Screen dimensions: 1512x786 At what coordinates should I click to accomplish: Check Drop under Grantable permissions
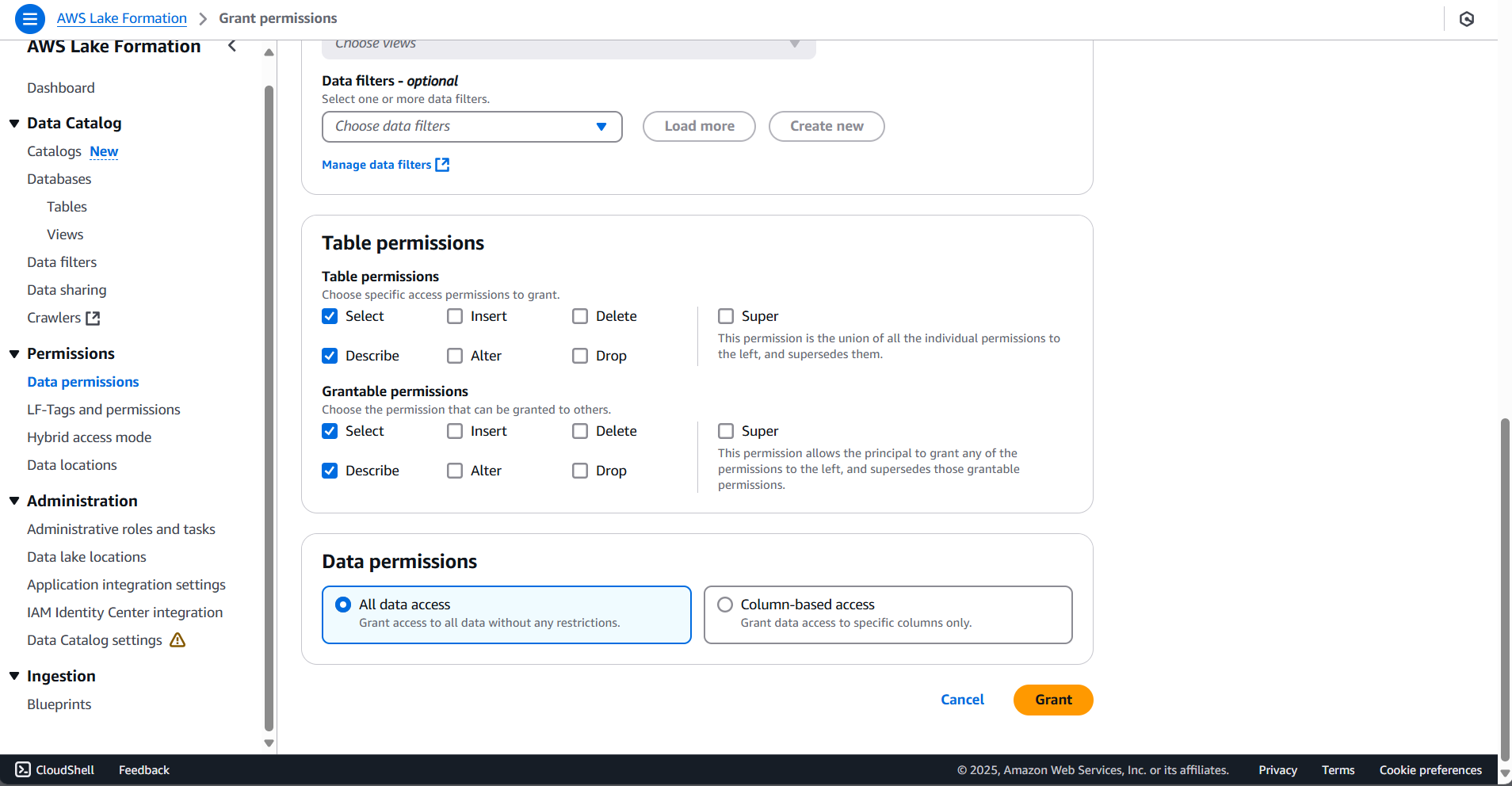580,471
